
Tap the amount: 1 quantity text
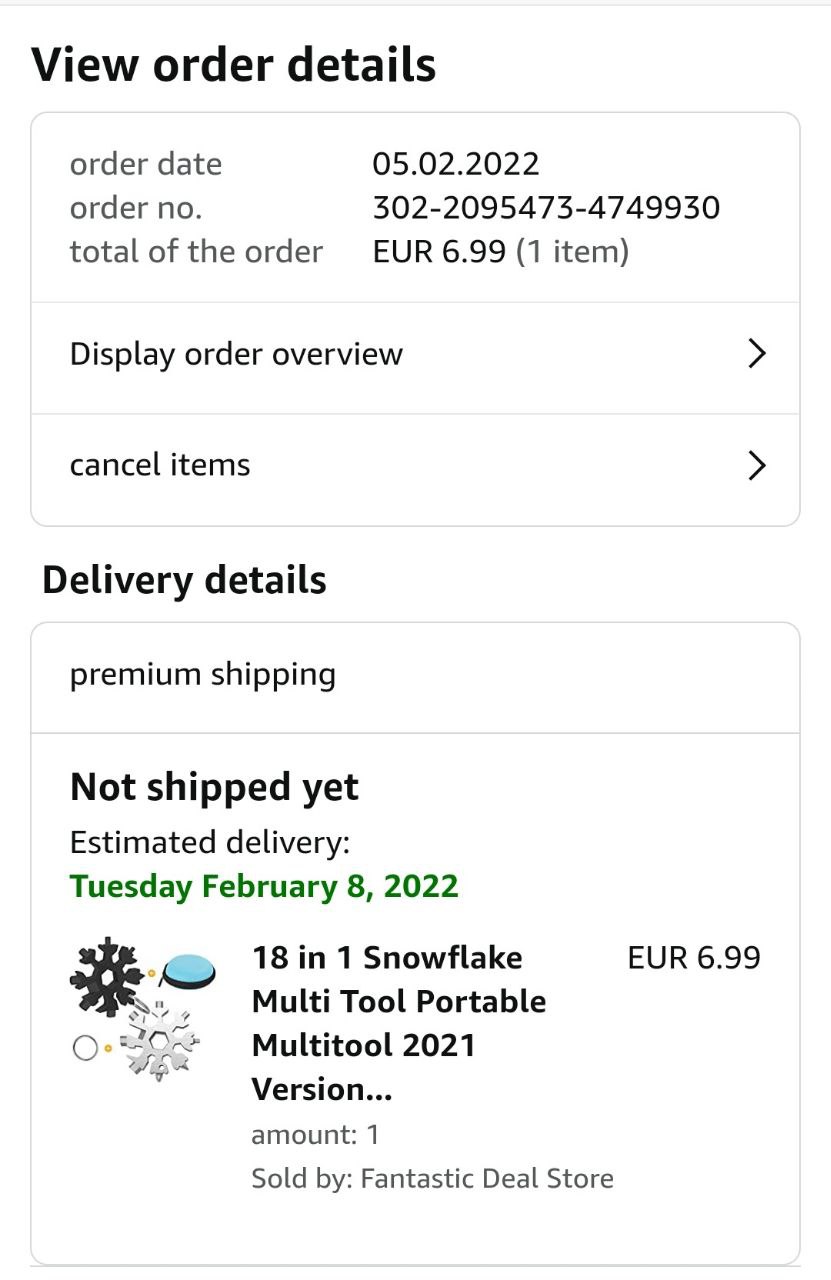pyautogui.click(x=315, y=1135)
